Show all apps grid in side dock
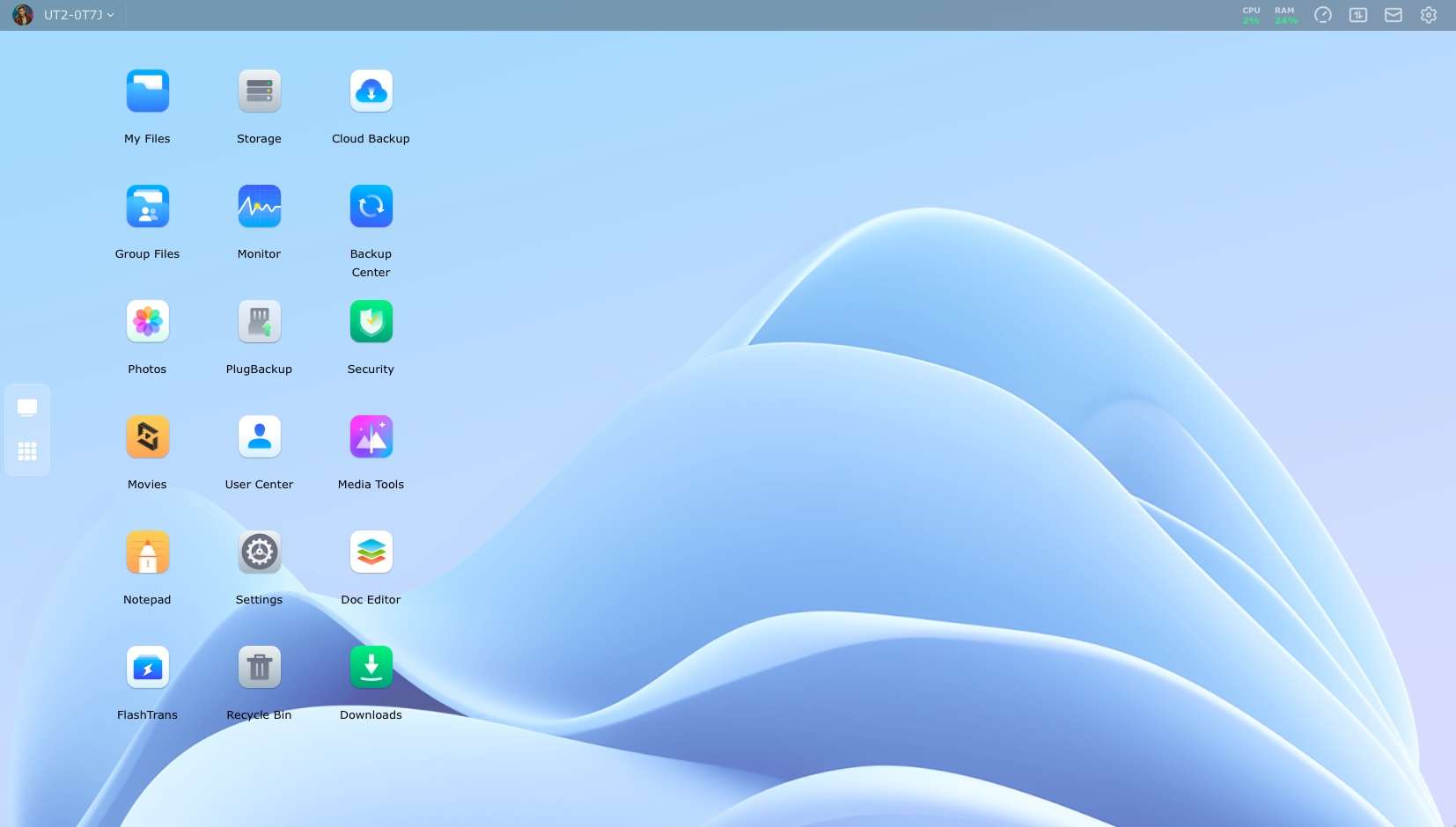Screen dimensions: 1456x827 pos(27,451)
